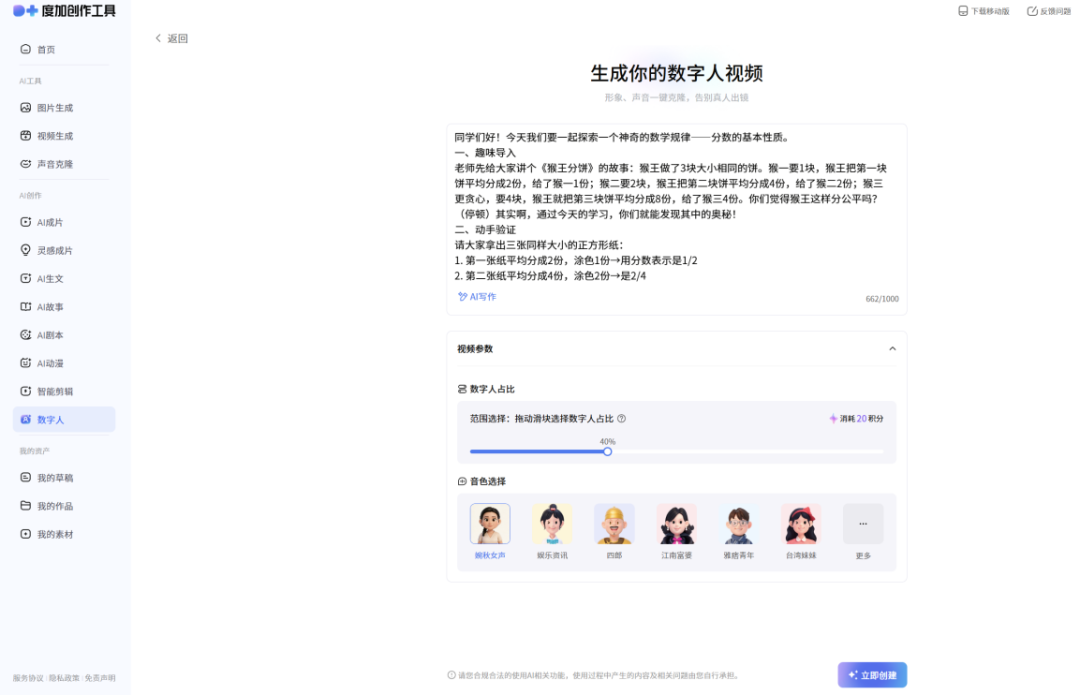Open the AI剧本 sidebar icon
1080x695 pixels.
click(25, 335)
